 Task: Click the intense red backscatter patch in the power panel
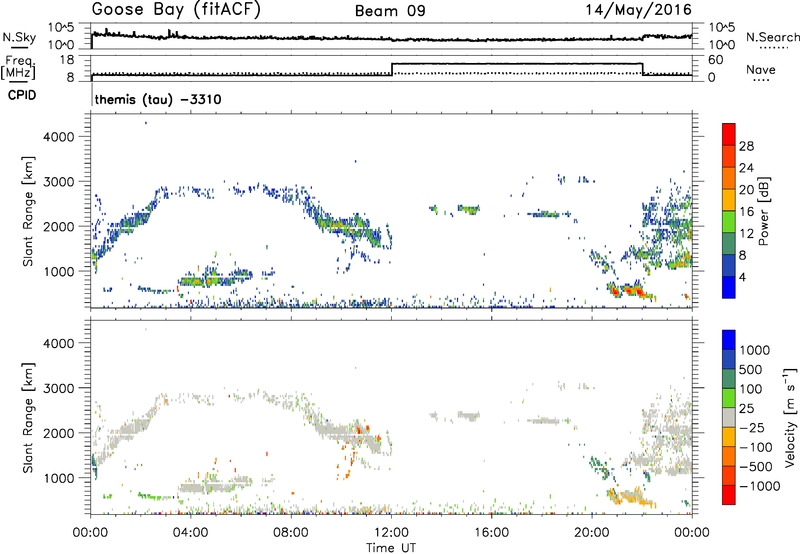click(x=632, y=291)
